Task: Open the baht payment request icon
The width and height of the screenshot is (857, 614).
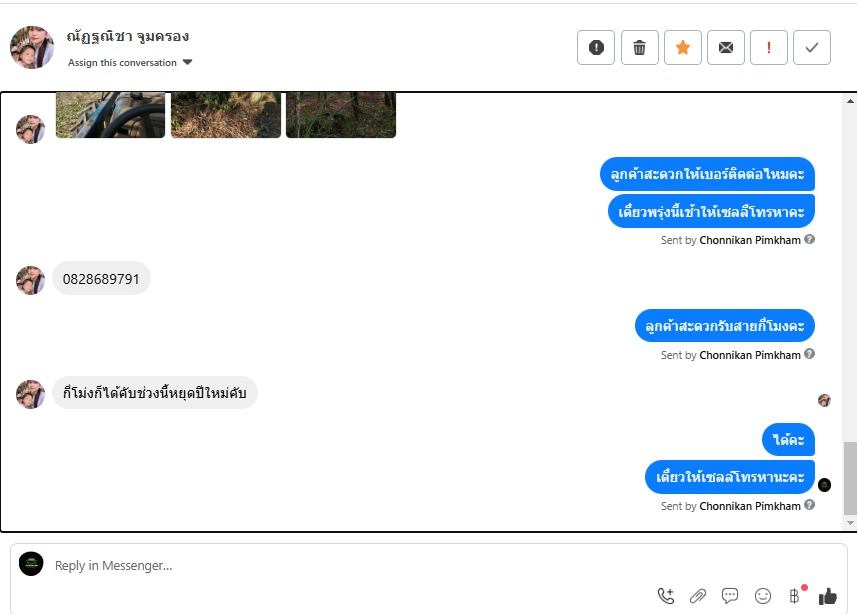Action: point(795,596)
